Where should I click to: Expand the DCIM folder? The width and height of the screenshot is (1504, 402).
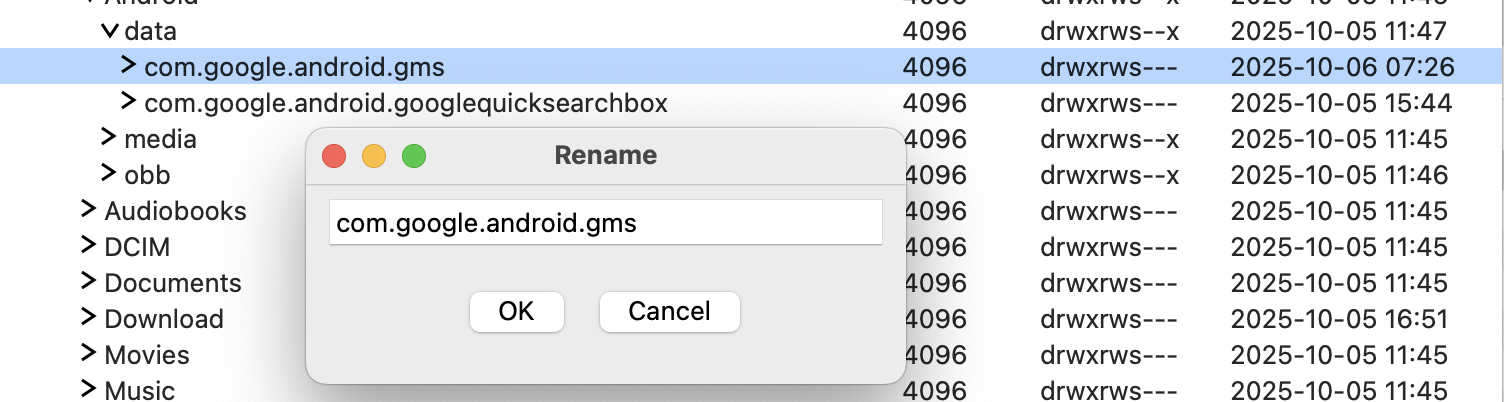(x=89, y=247)
